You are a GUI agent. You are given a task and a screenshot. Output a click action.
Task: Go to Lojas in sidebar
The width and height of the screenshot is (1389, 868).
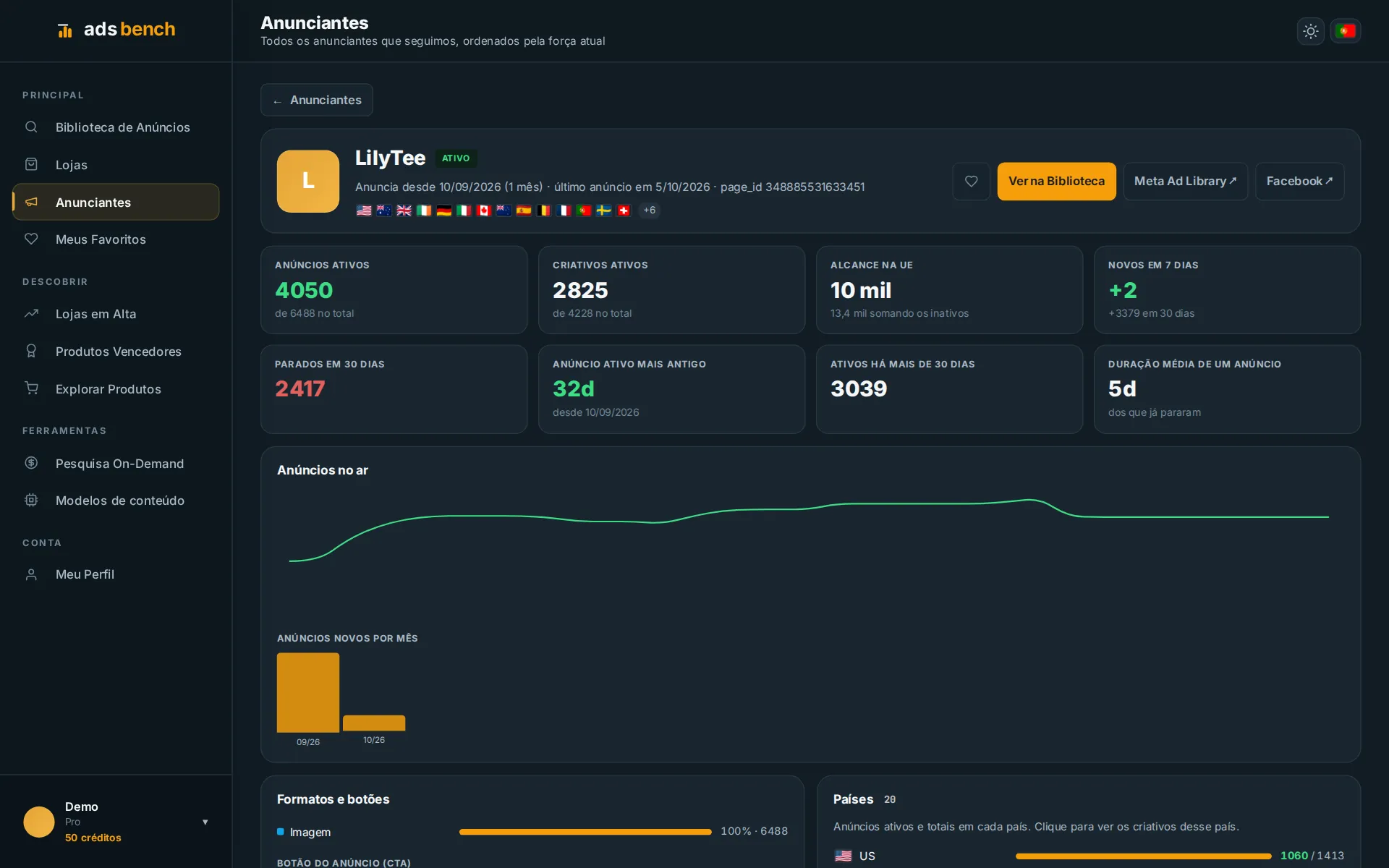[x=116, y=165]
